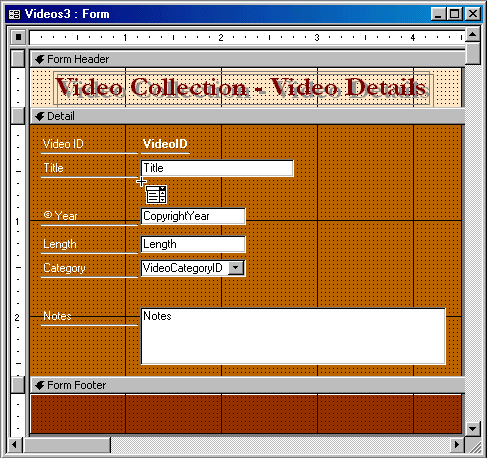Click the Detail section arrow icon

pyautogui.click(x=40, y=116)
